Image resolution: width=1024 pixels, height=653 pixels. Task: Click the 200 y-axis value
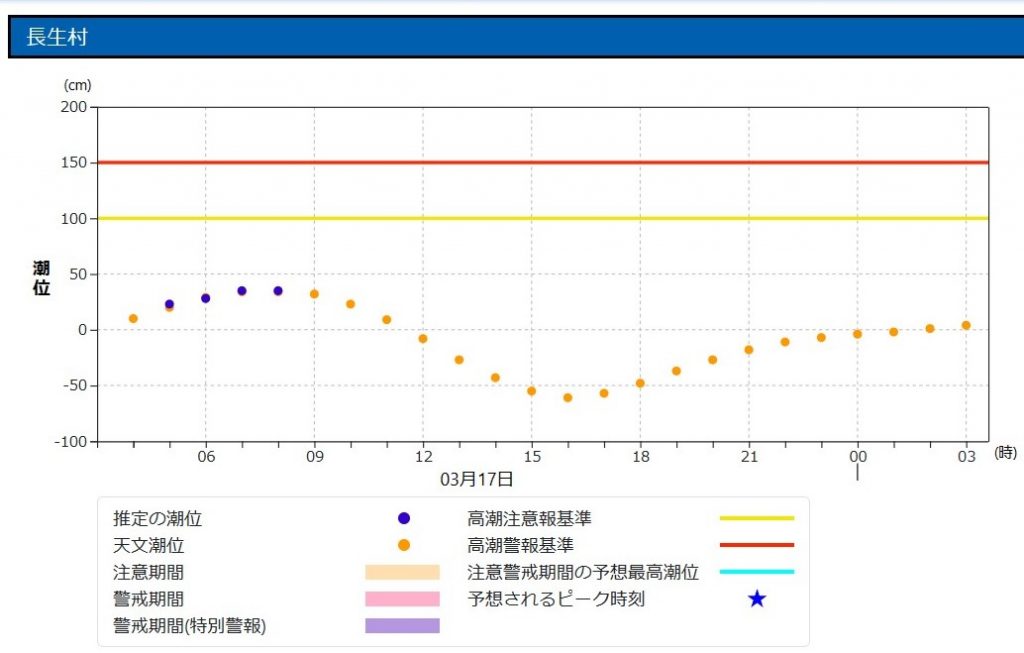(74, 106)
